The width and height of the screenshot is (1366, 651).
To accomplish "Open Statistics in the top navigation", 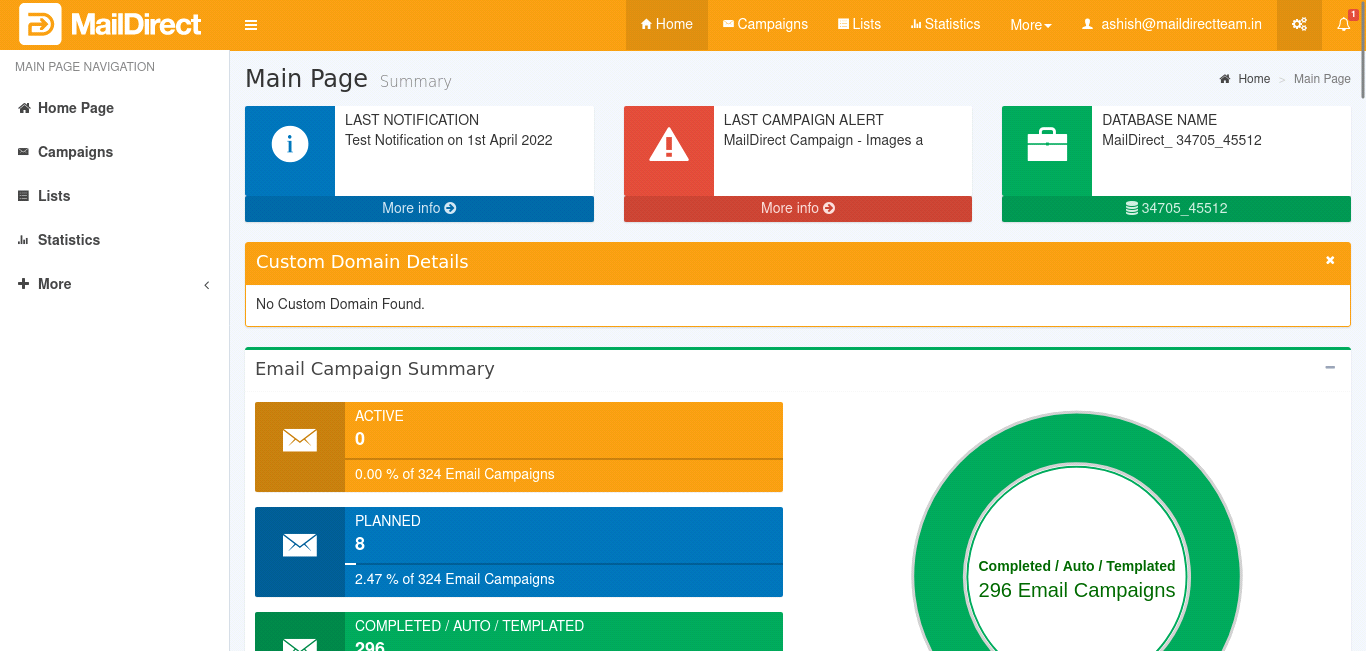I will pyautogui.click(x=945, y=25).
